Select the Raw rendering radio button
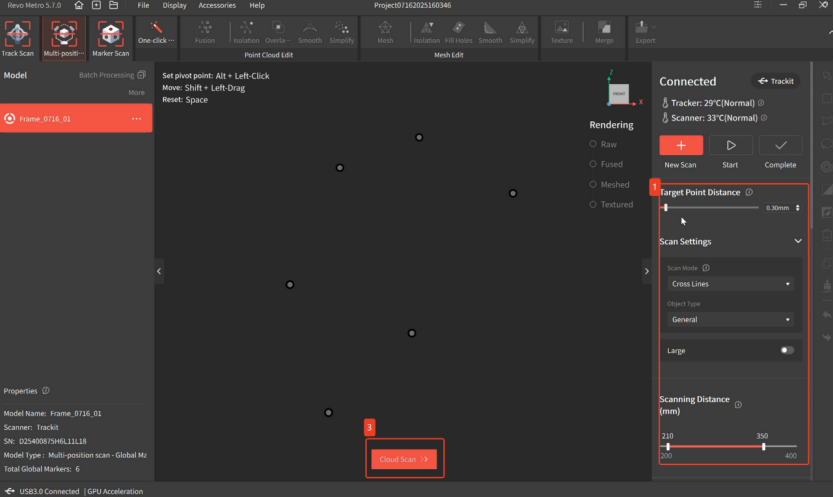The image size is (834, 497). [593, 144]
